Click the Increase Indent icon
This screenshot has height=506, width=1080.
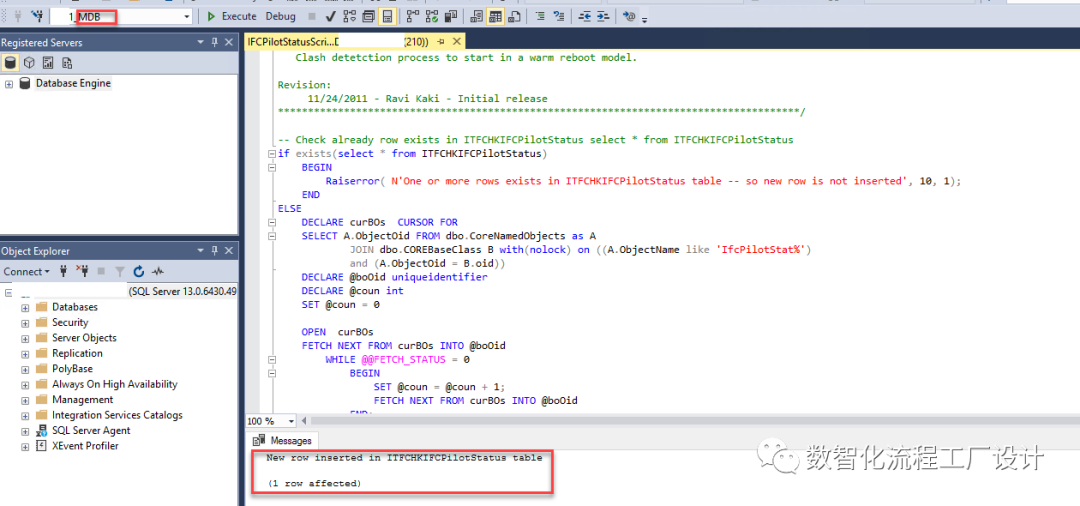pos(603,16)
